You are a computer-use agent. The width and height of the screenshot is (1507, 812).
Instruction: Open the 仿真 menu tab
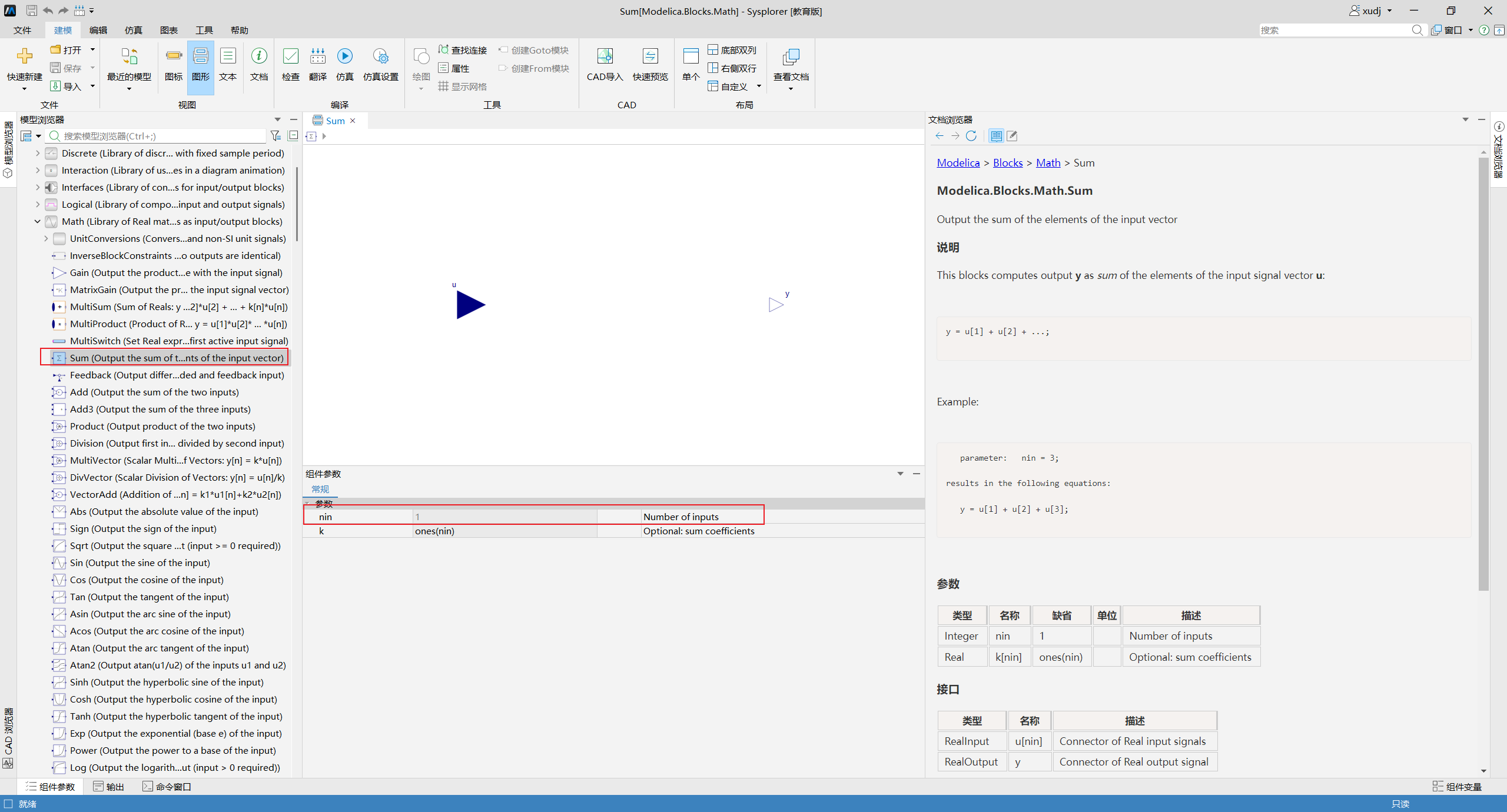click(134, 30)
